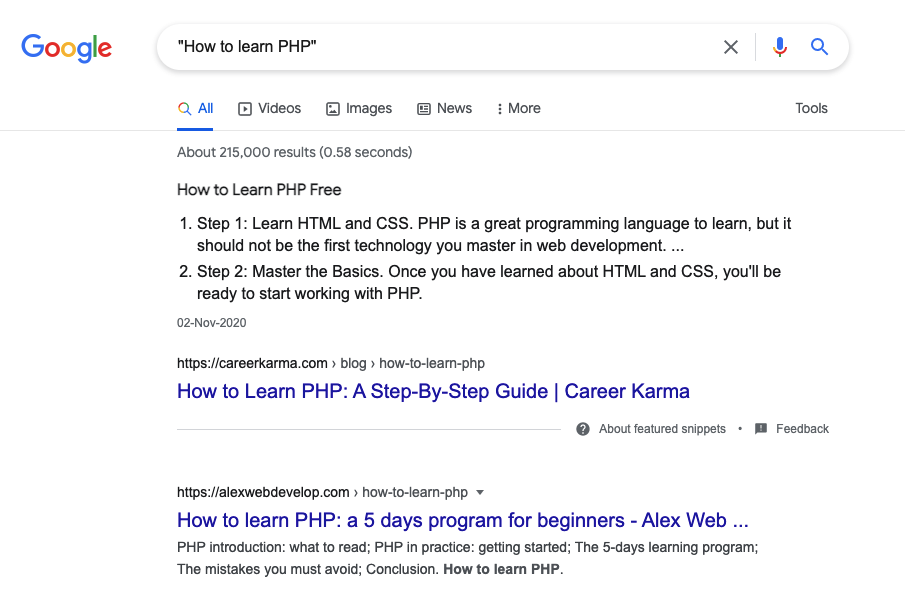This screenshot has height=606, width=905.
Task: Clear the search box with the X icon
Action: [x=731, y=47]
